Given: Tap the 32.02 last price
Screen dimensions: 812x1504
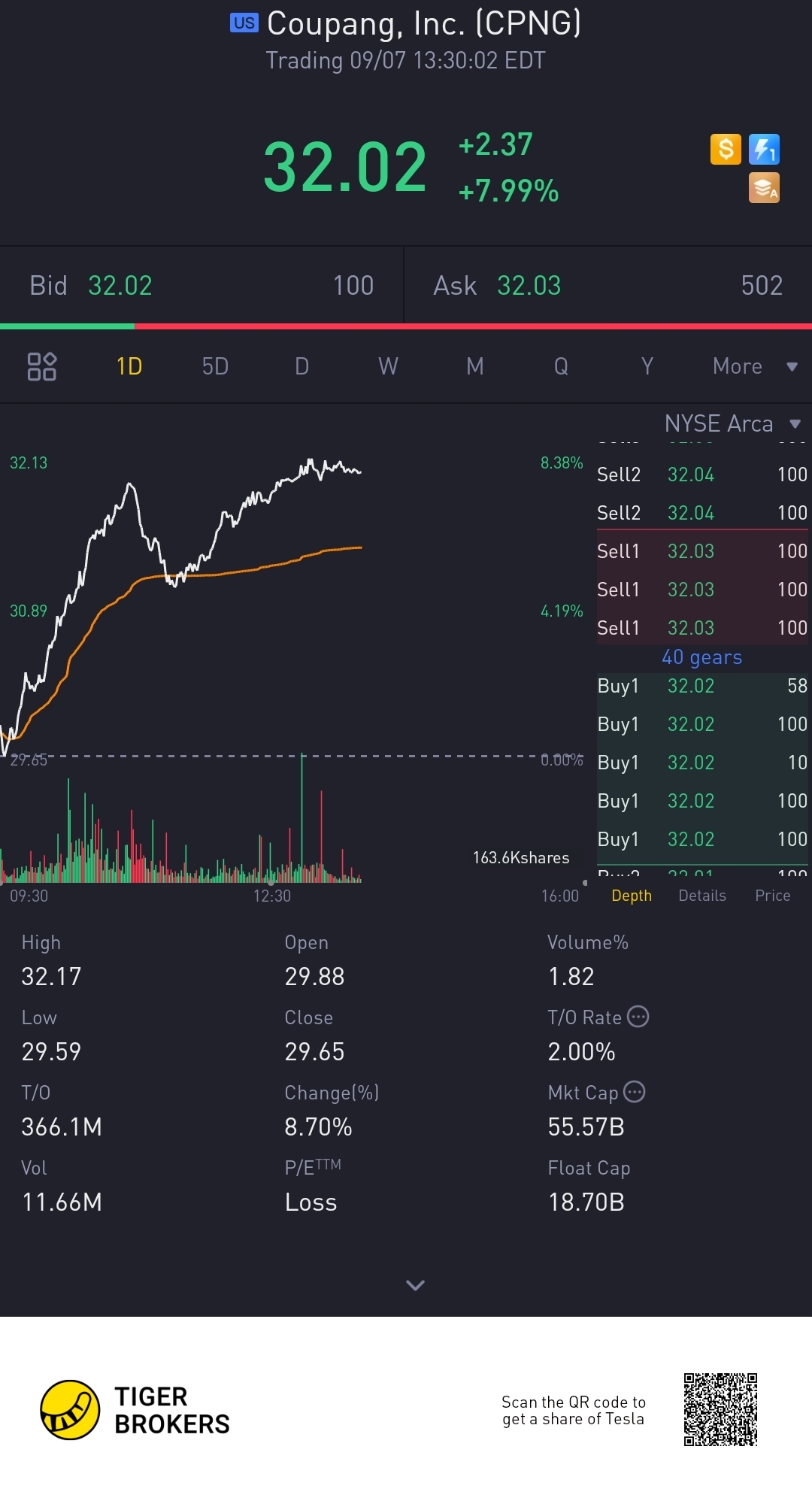Looking at the screenshot, I should point(345,167).
